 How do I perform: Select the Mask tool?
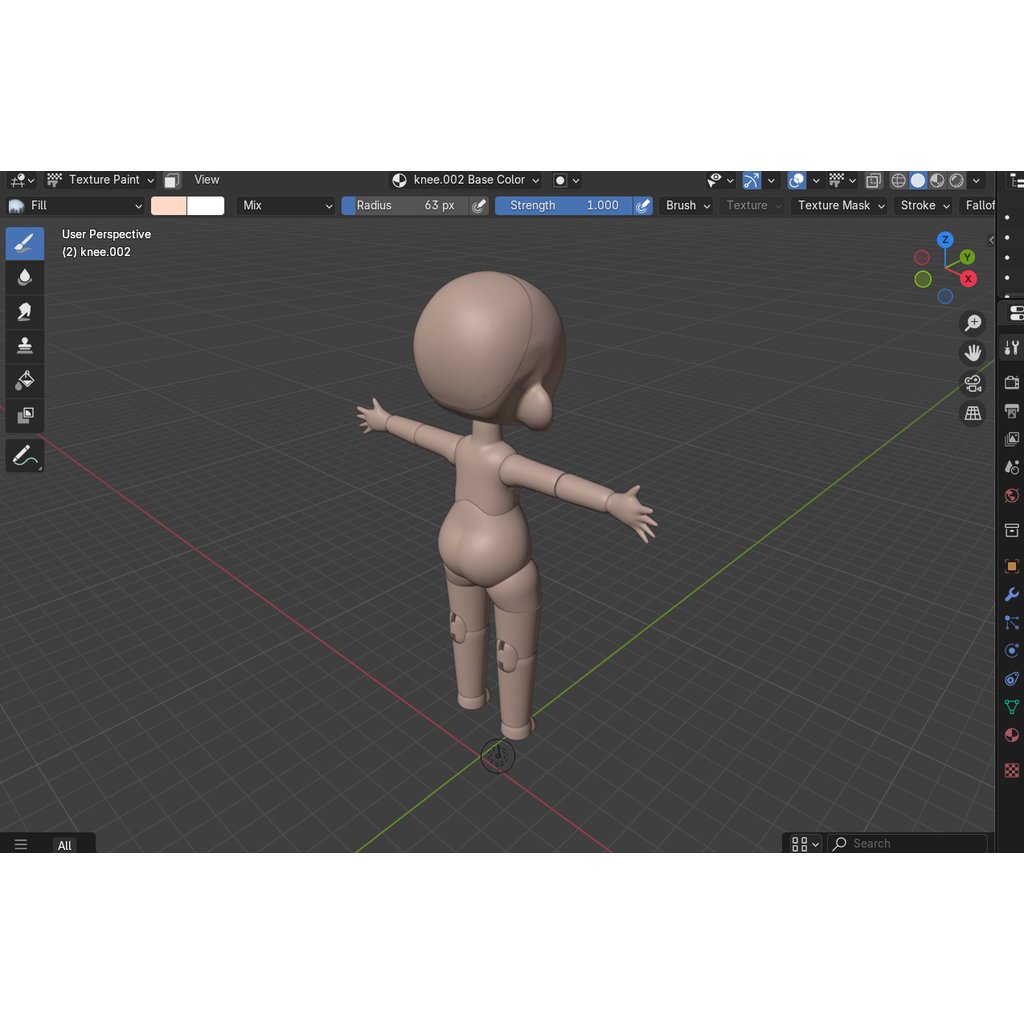point(25,415)
